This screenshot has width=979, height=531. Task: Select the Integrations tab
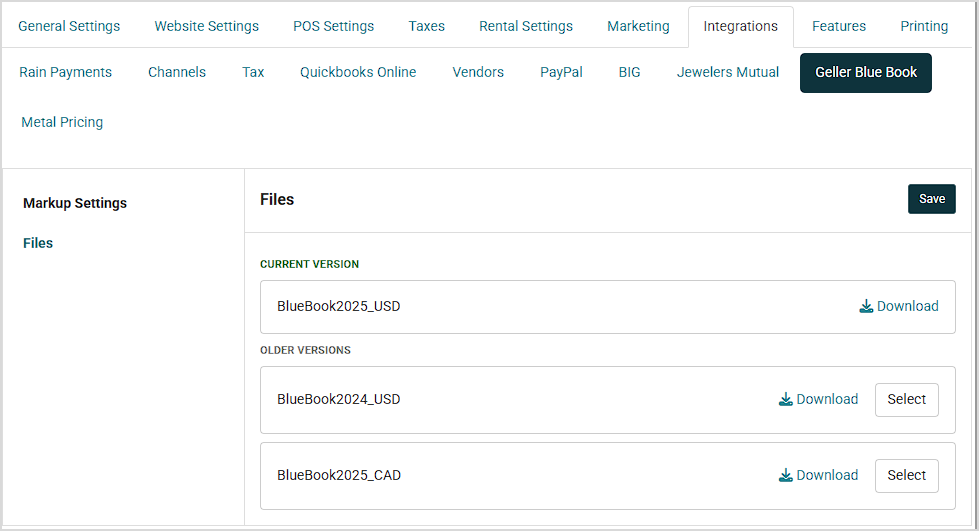[x=740, y=26]
